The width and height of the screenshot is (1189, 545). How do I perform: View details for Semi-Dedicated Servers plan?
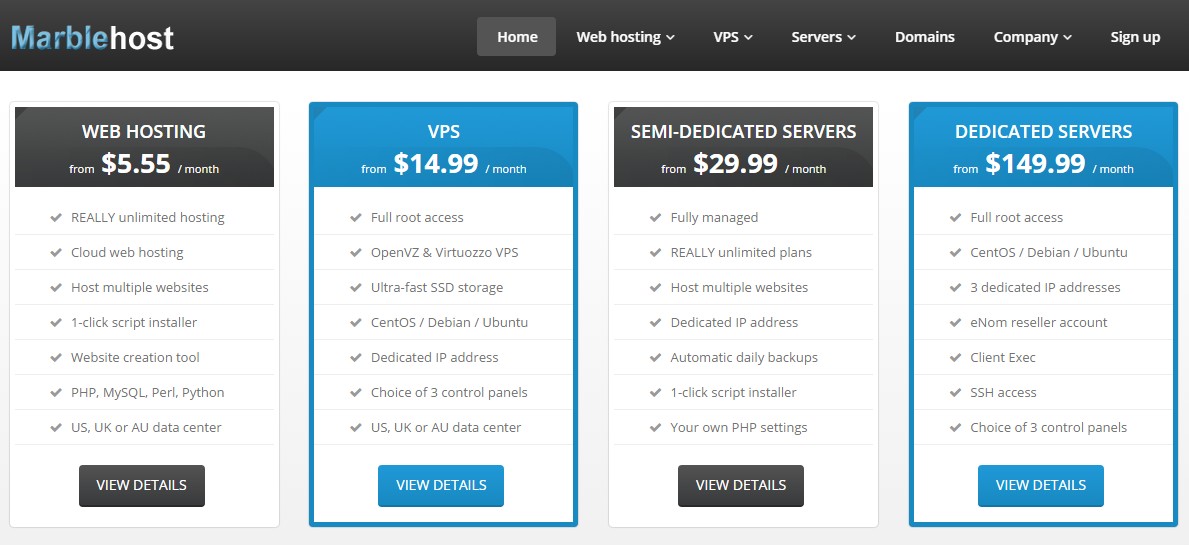(741, 485)
